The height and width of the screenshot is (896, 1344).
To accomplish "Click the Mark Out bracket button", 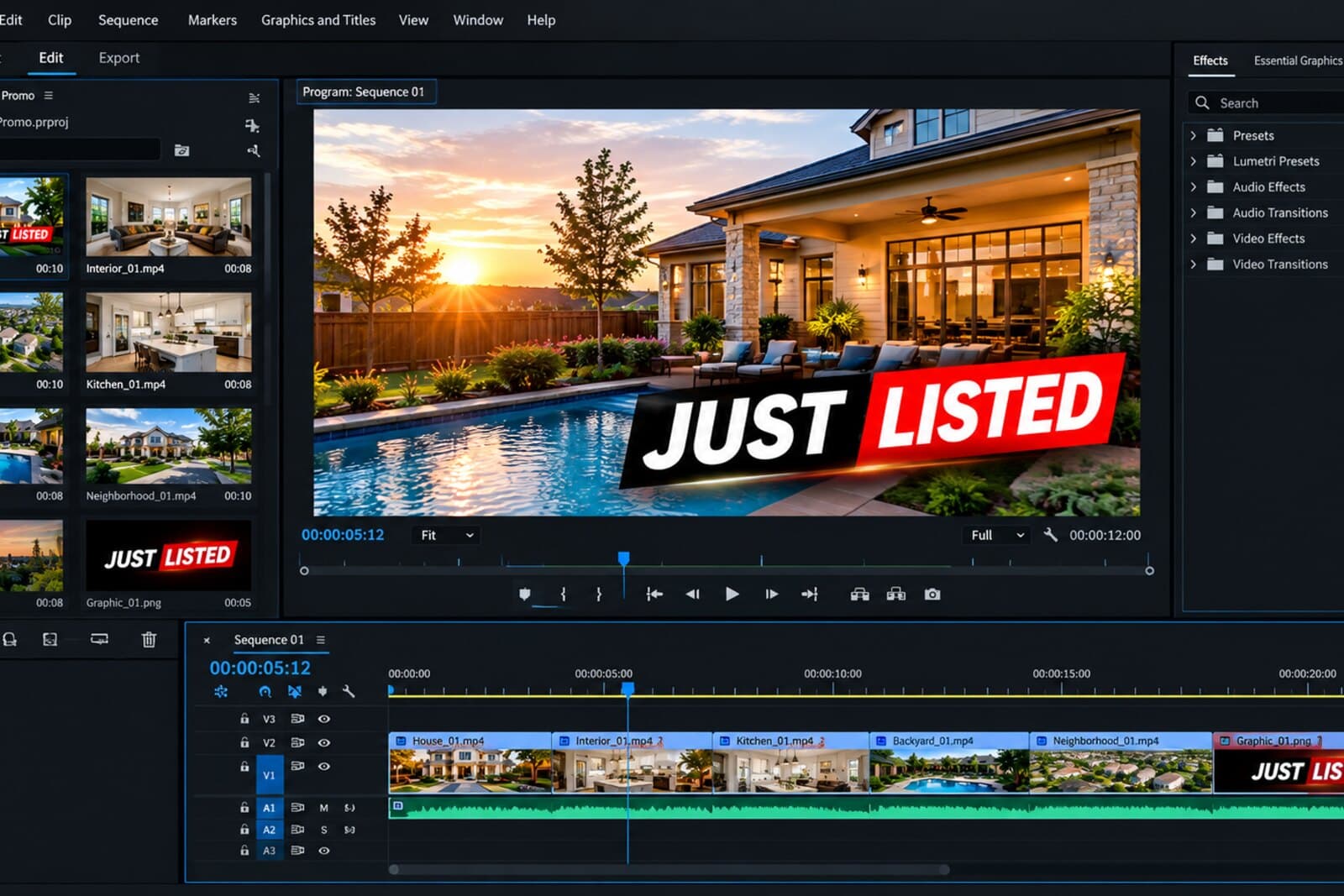I will (x=599, y=595).
